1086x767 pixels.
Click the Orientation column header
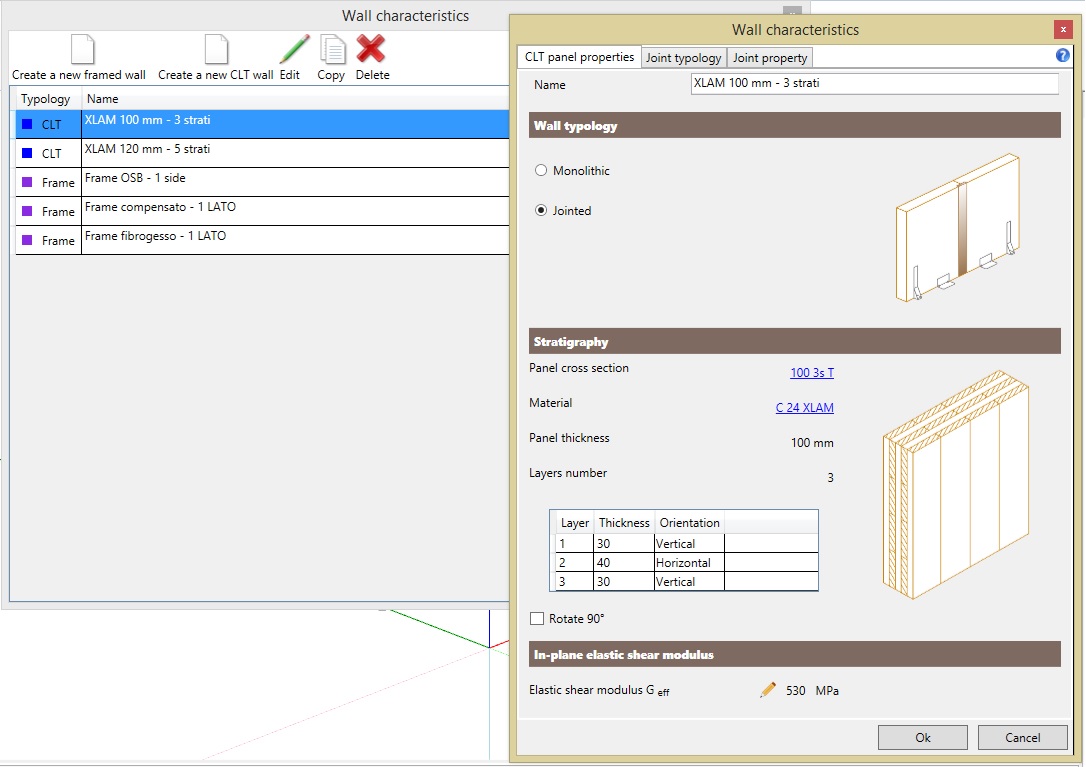coord(689,523)
